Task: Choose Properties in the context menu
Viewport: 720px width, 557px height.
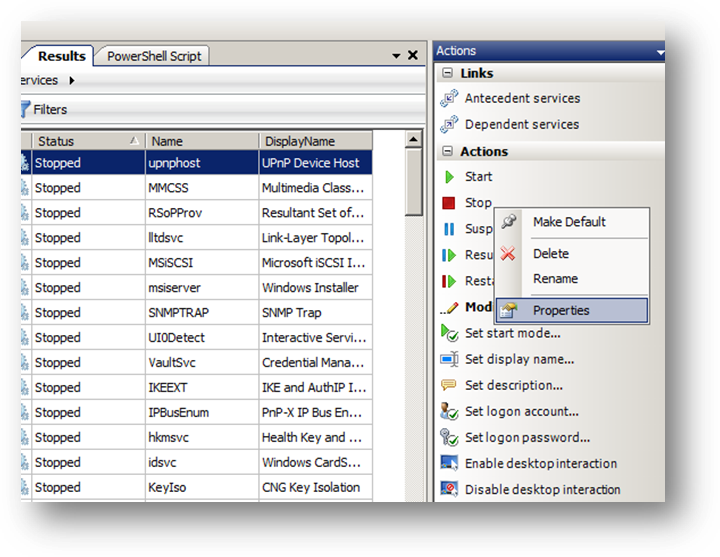Action: point(560,310)
